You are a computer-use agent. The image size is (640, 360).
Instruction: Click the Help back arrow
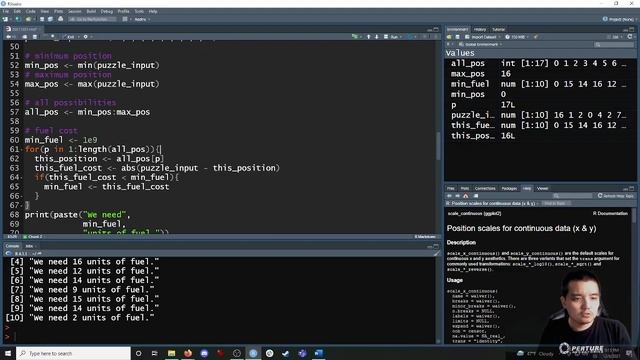tap(449, 196)
